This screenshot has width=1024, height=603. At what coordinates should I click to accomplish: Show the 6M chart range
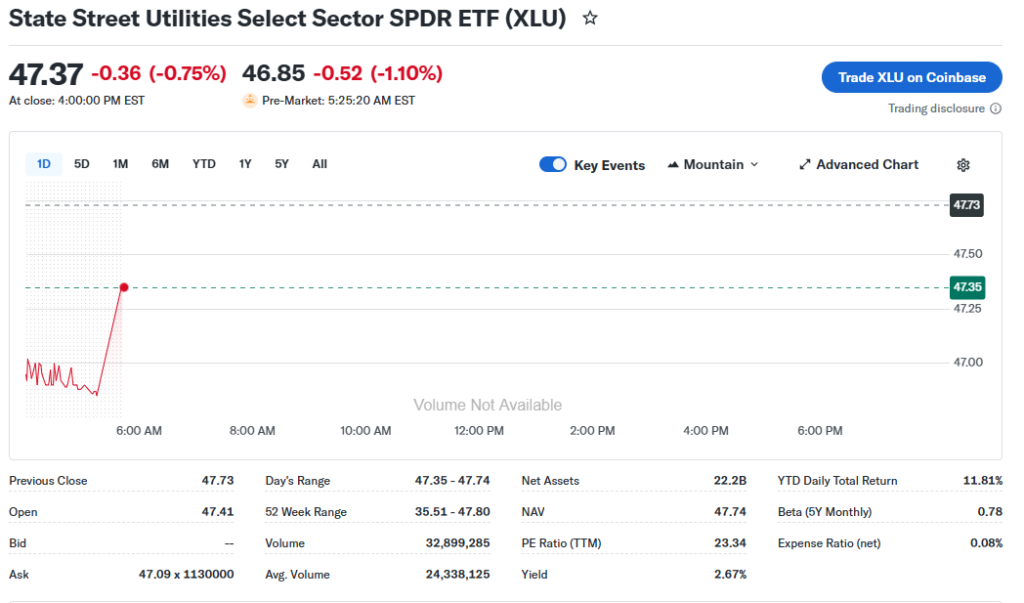[160, 164]
